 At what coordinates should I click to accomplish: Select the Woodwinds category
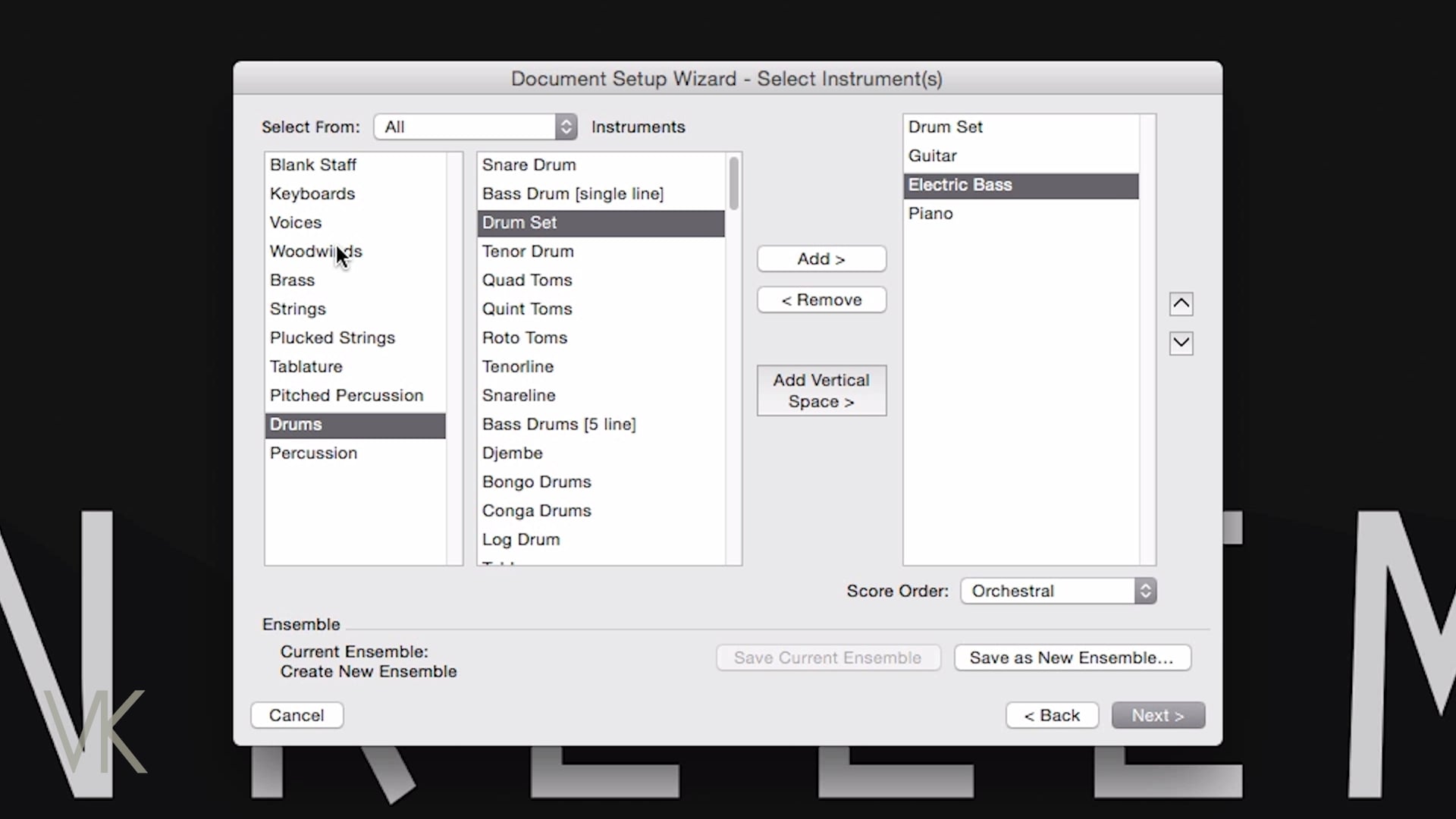tap(315, 252)
